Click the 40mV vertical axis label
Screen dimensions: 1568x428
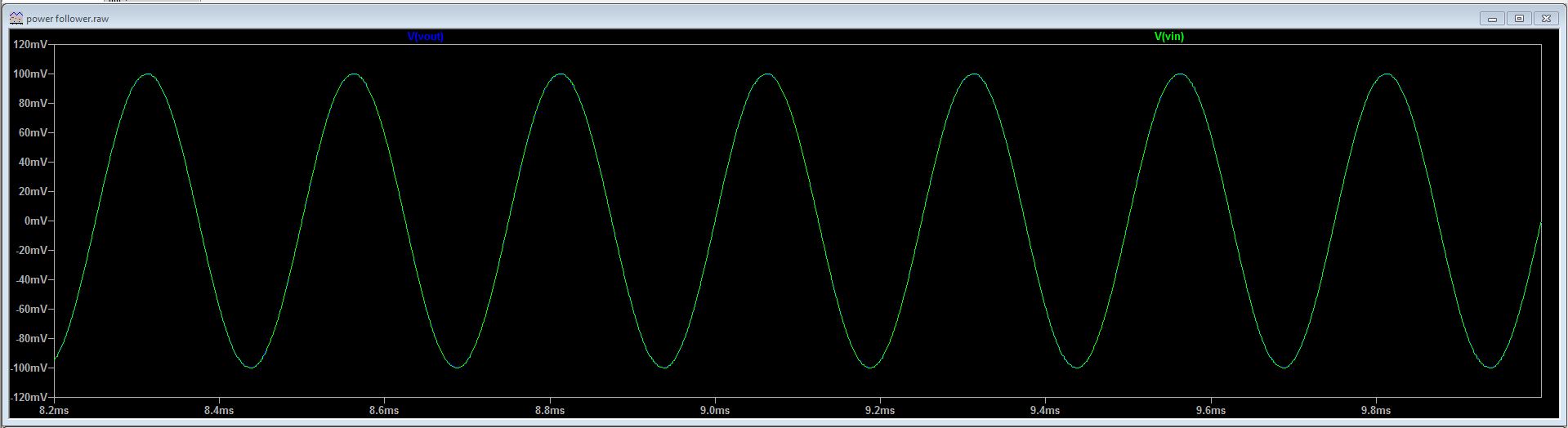33,162
